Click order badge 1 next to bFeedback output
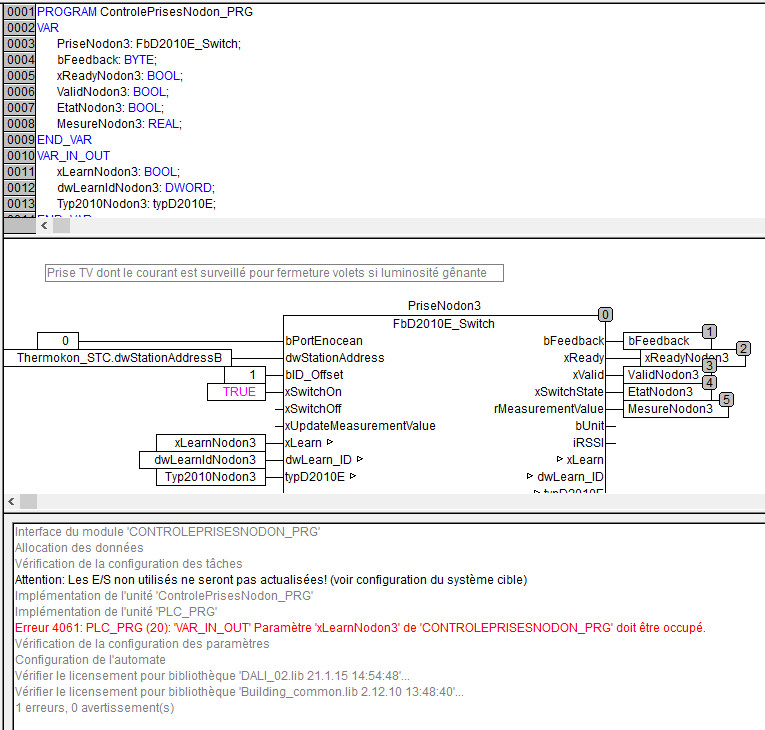The height and width of the screenshot is (730, 765). coord(708,331)
